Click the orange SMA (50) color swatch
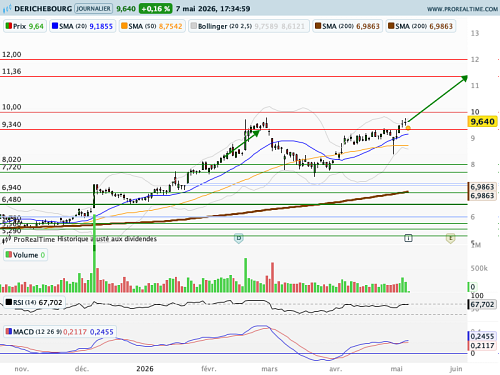The height and width of the screenshot is (375, 500). (x=124, y=26)
